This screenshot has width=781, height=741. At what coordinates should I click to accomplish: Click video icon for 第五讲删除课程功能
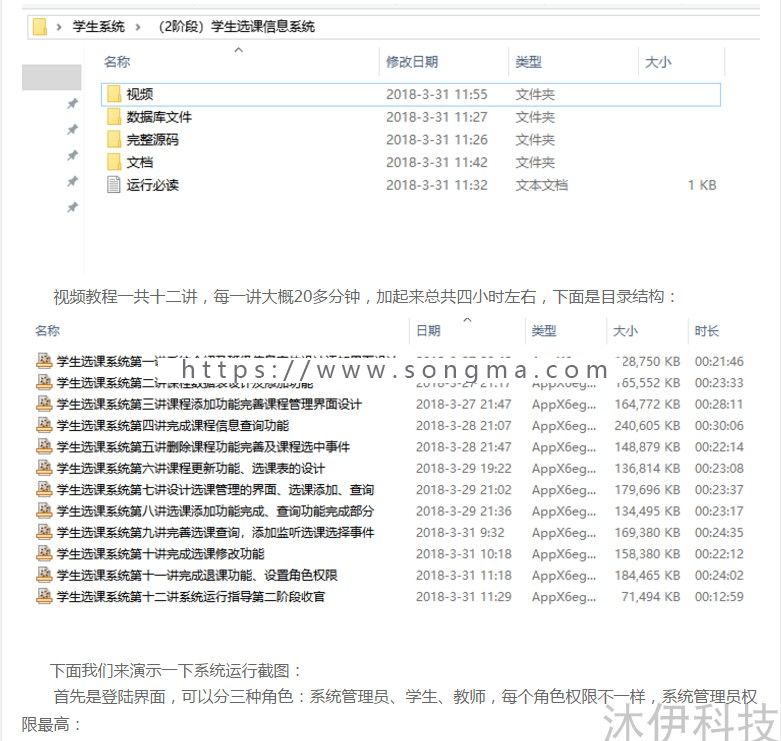point(44,446)
